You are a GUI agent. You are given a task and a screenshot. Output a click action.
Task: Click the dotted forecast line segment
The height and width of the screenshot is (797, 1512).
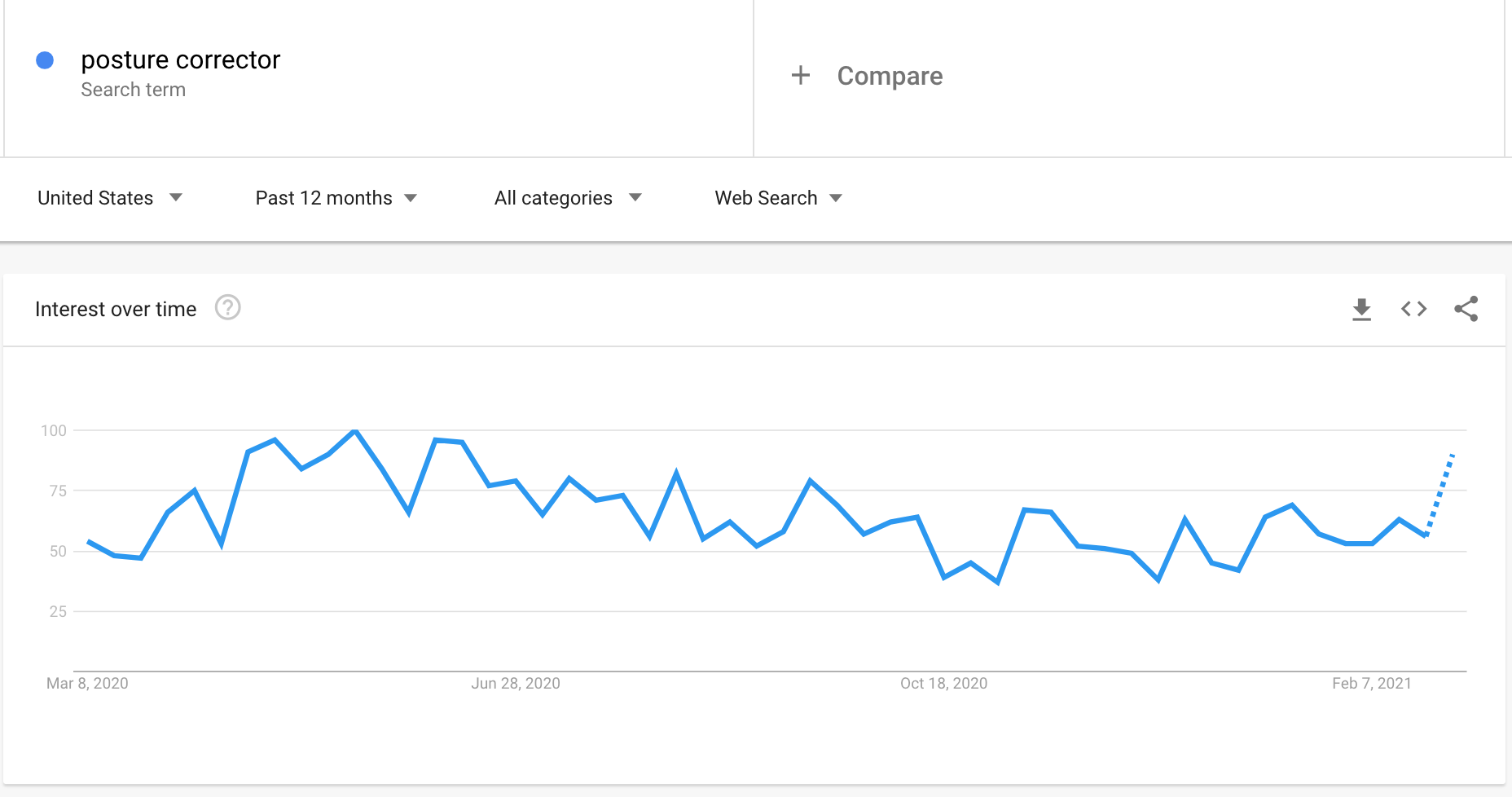(1441, 489)
